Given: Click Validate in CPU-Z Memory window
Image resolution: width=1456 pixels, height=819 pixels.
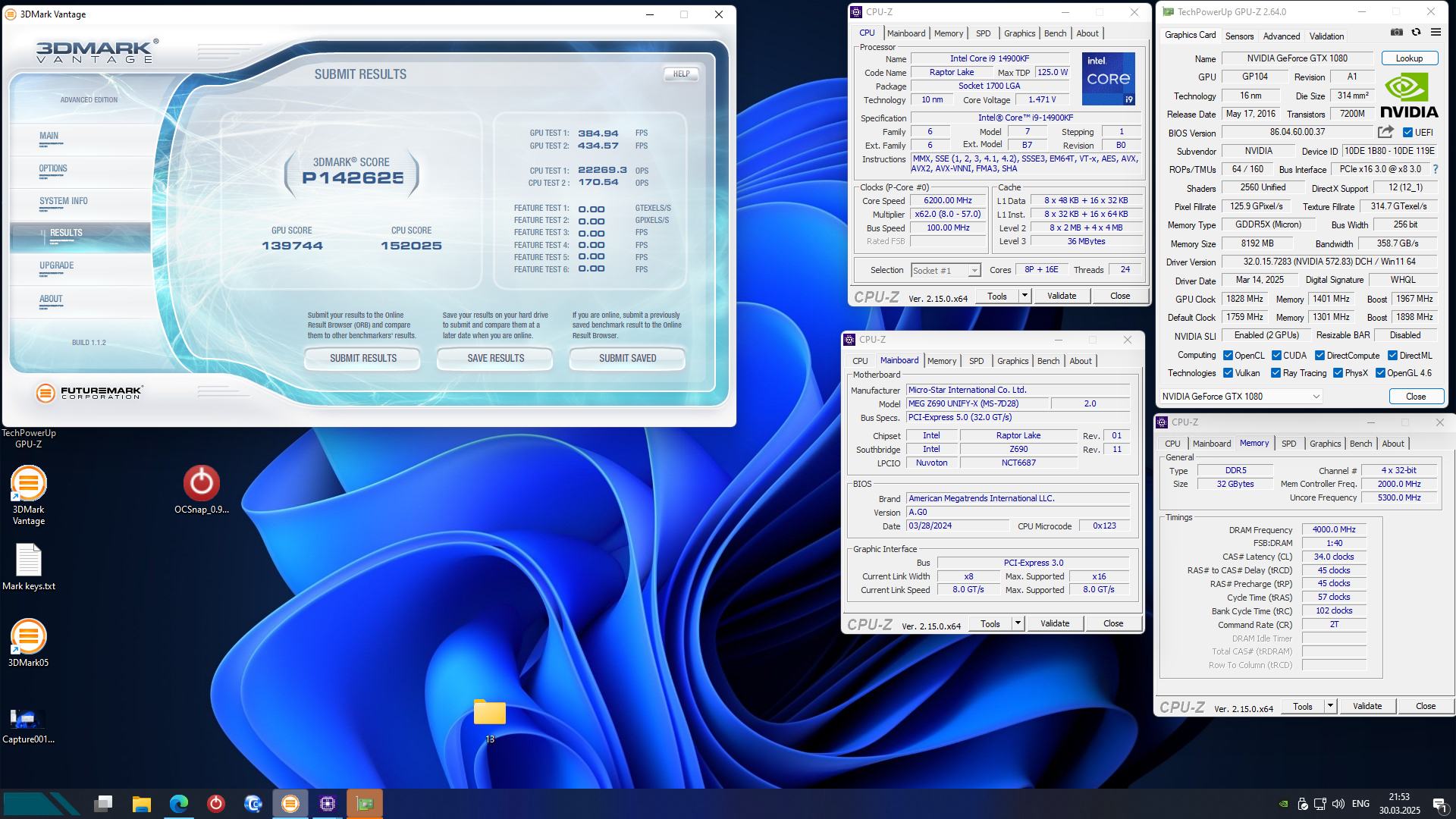Looking at the screenshot, I should (x=1367, y=706).
